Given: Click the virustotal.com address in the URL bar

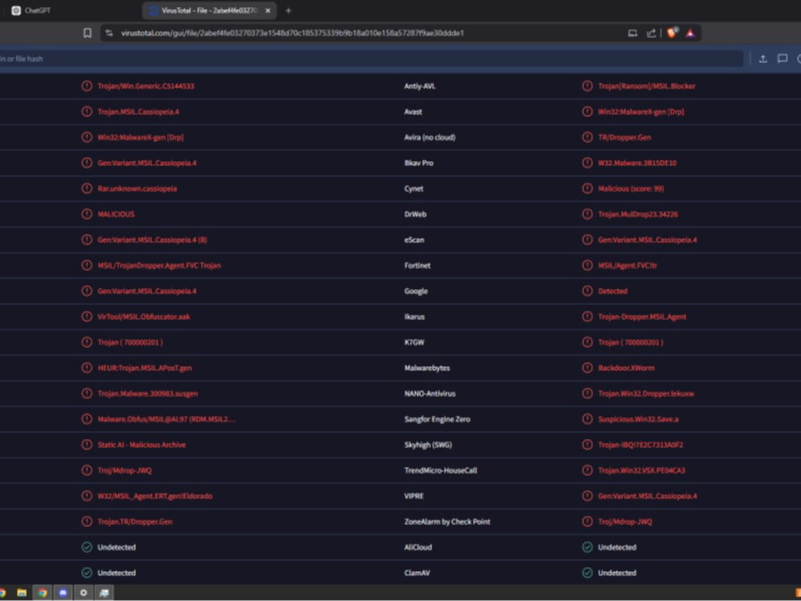Looking at the screenshot, I should tap(292, 33).
